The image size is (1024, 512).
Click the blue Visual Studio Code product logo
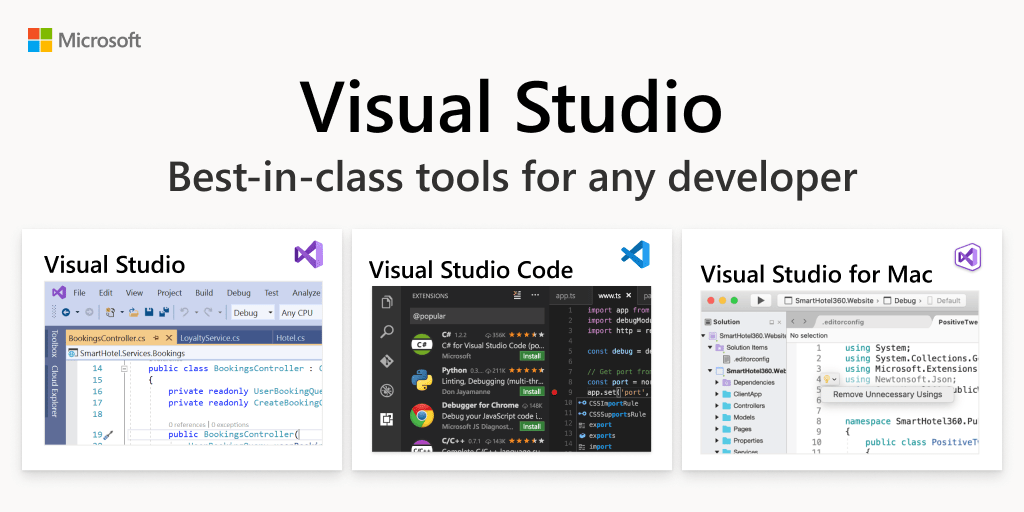[x=635, y=253]
